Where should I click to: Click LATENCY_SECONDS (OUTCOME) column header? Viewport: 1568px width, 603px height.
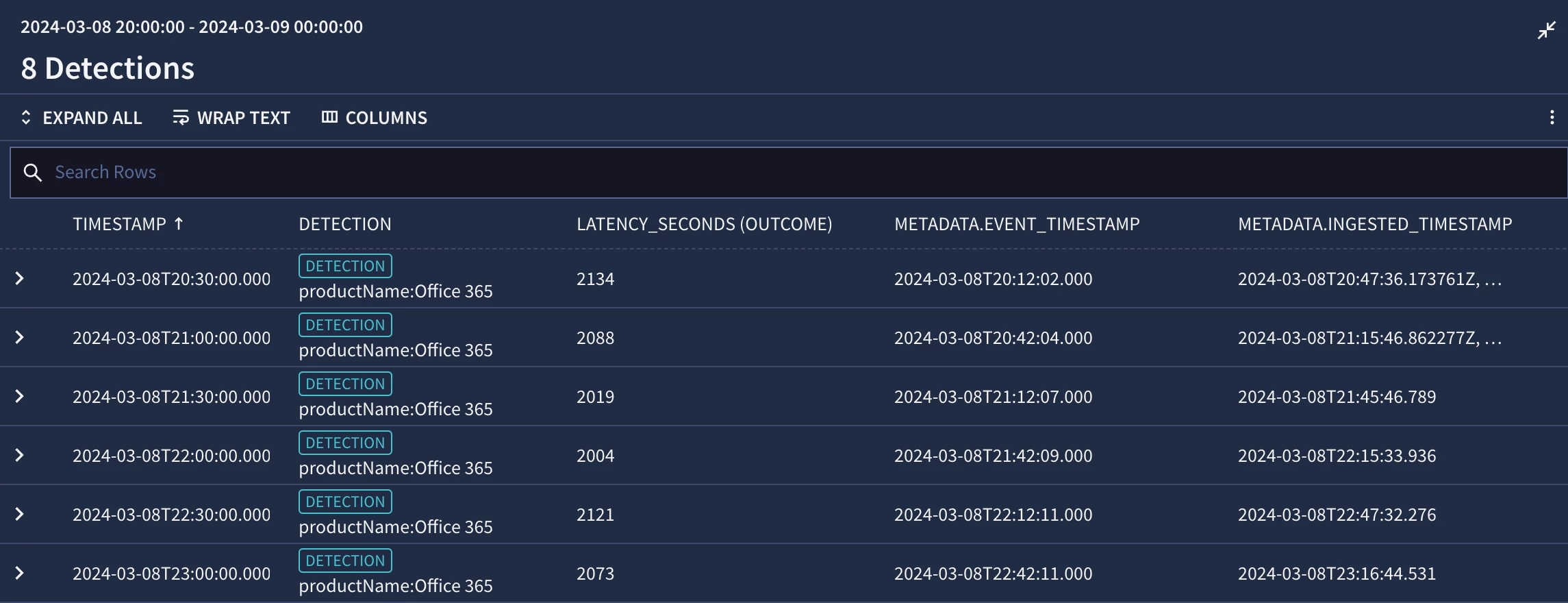tap(705, 224)
